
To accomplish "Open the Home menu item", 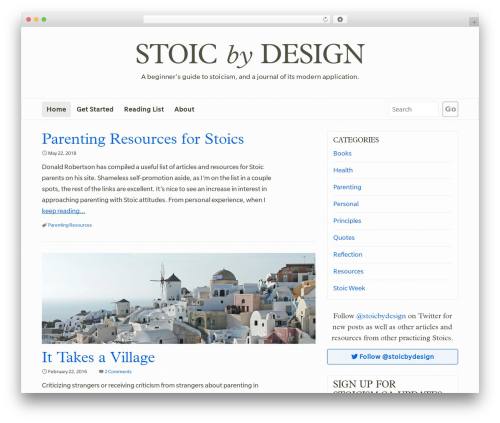I will click(x=56, y=109).
